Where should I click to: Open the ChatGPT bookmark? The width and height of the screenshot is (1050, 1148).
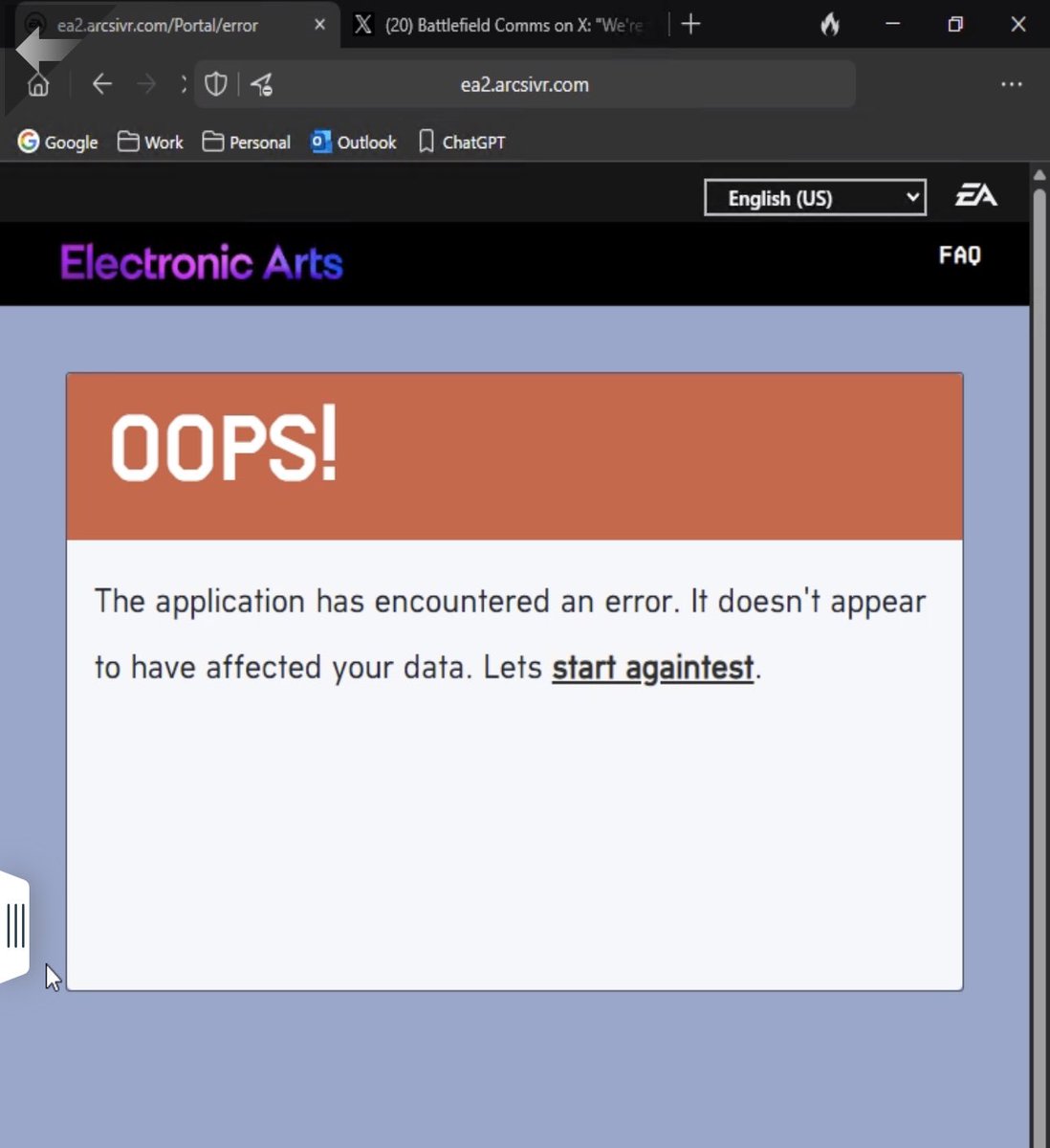click(462, 142)
